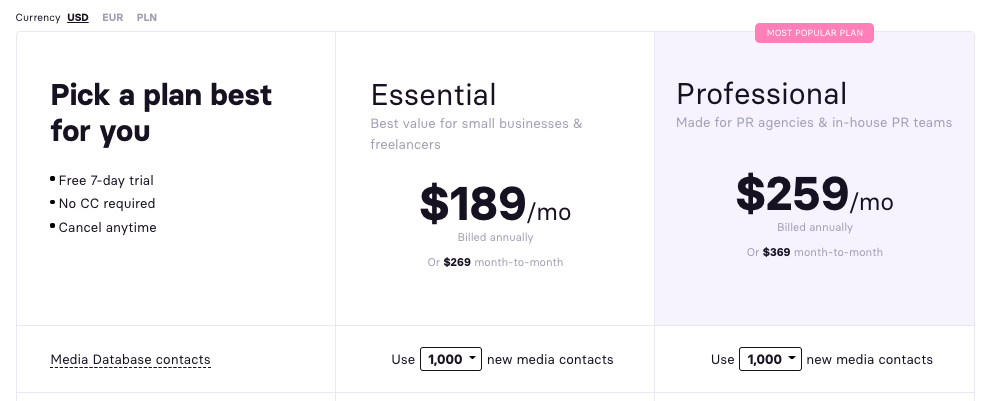Click the $269 month-to-month price text
Screen dimensions: 988x401
pos(495,262)
